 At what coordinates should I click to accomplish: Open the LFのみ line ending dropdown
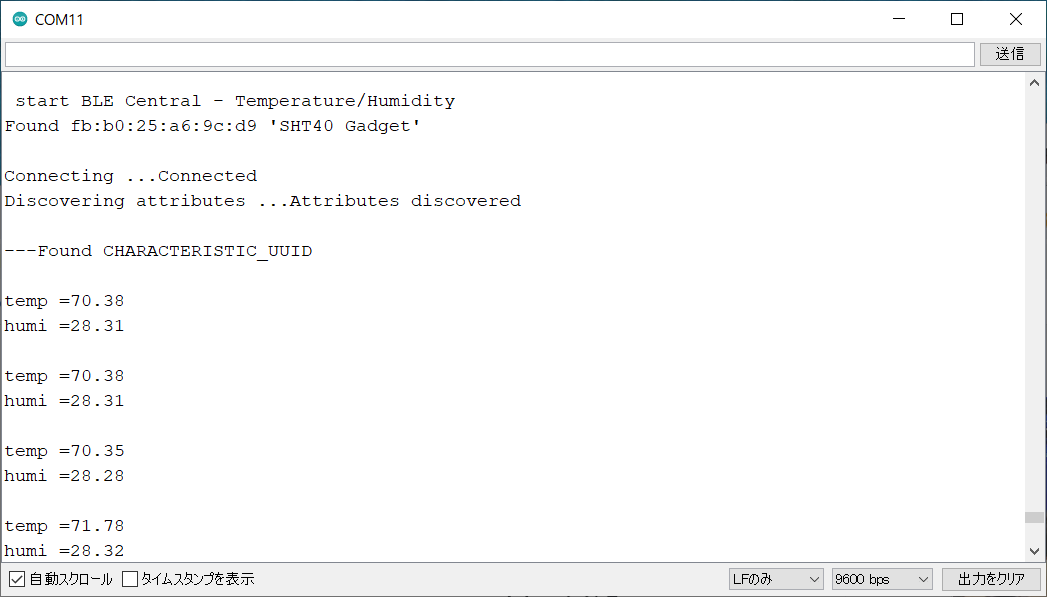pyautogui.click(x=776, y=579)
